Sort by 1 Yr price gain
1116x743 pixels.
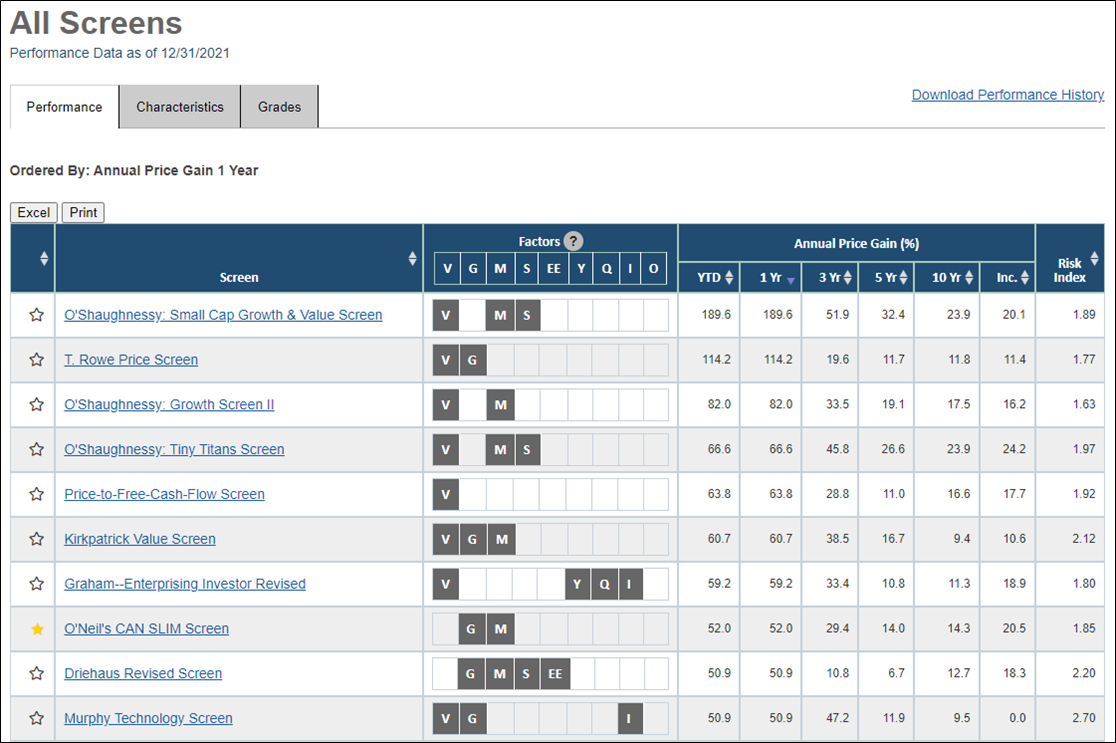[790, 280]
